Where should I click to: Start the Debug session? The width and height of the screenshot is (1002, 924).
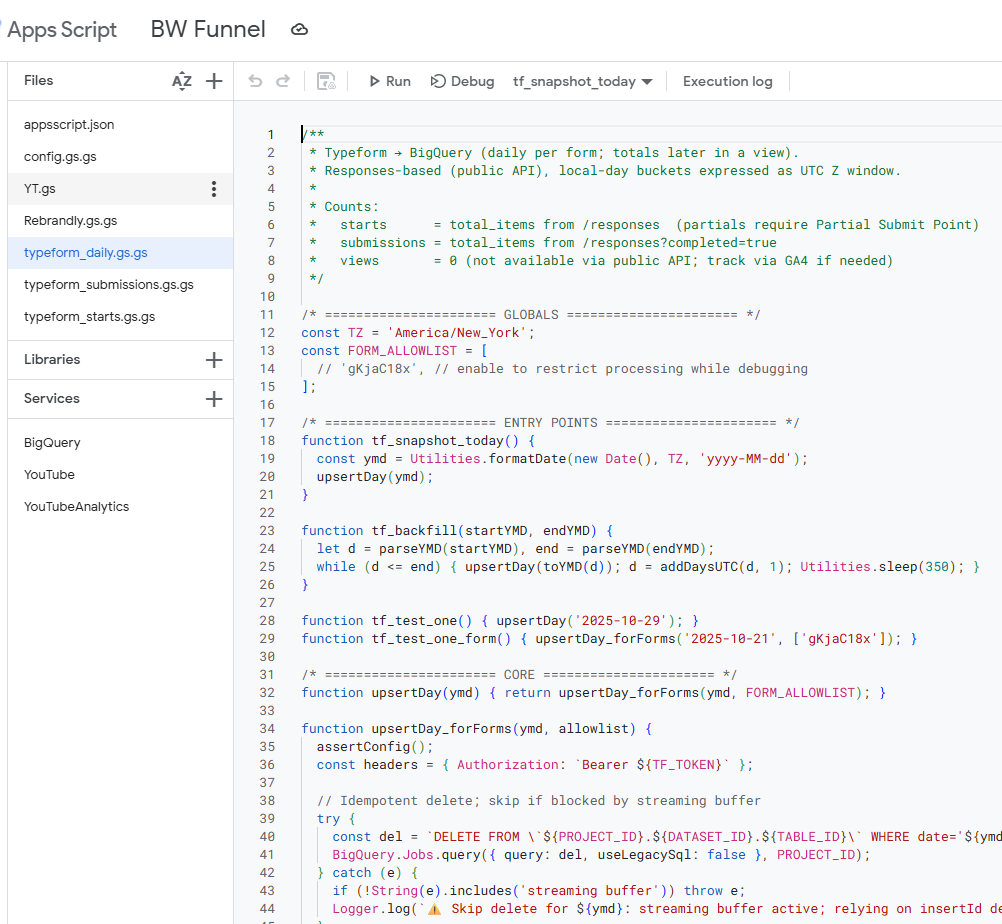(x=463, y=81)
